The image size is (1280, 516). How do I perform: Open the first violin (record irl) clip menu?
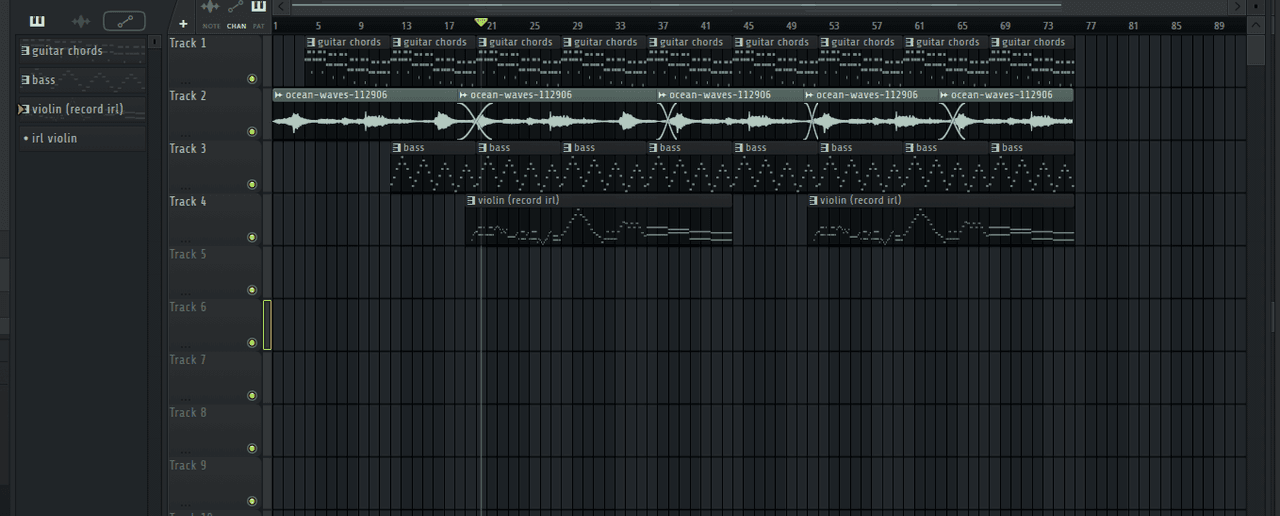point(471,200)
